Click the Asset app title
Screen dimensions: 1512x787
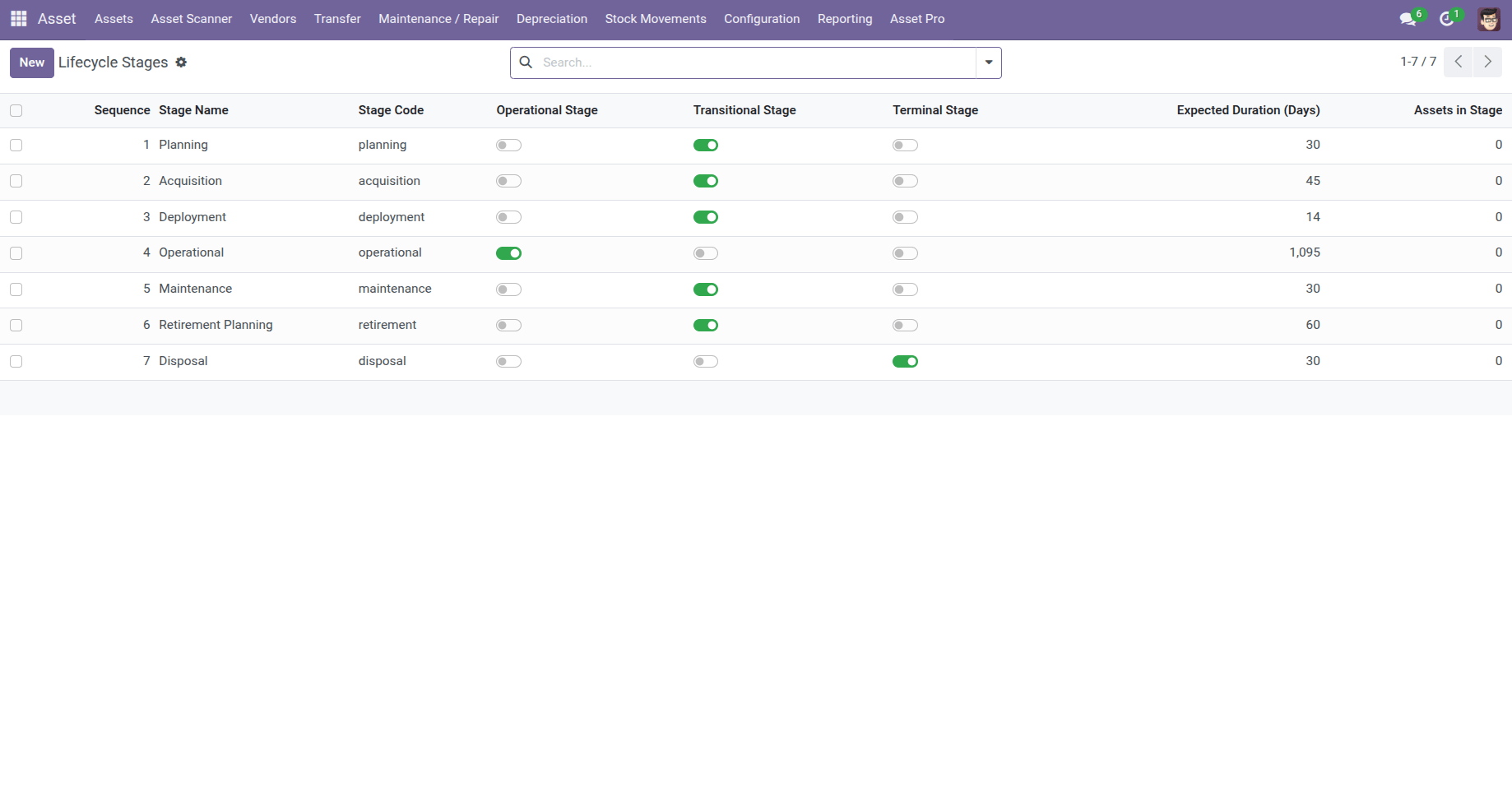click(x=57, y=19)
